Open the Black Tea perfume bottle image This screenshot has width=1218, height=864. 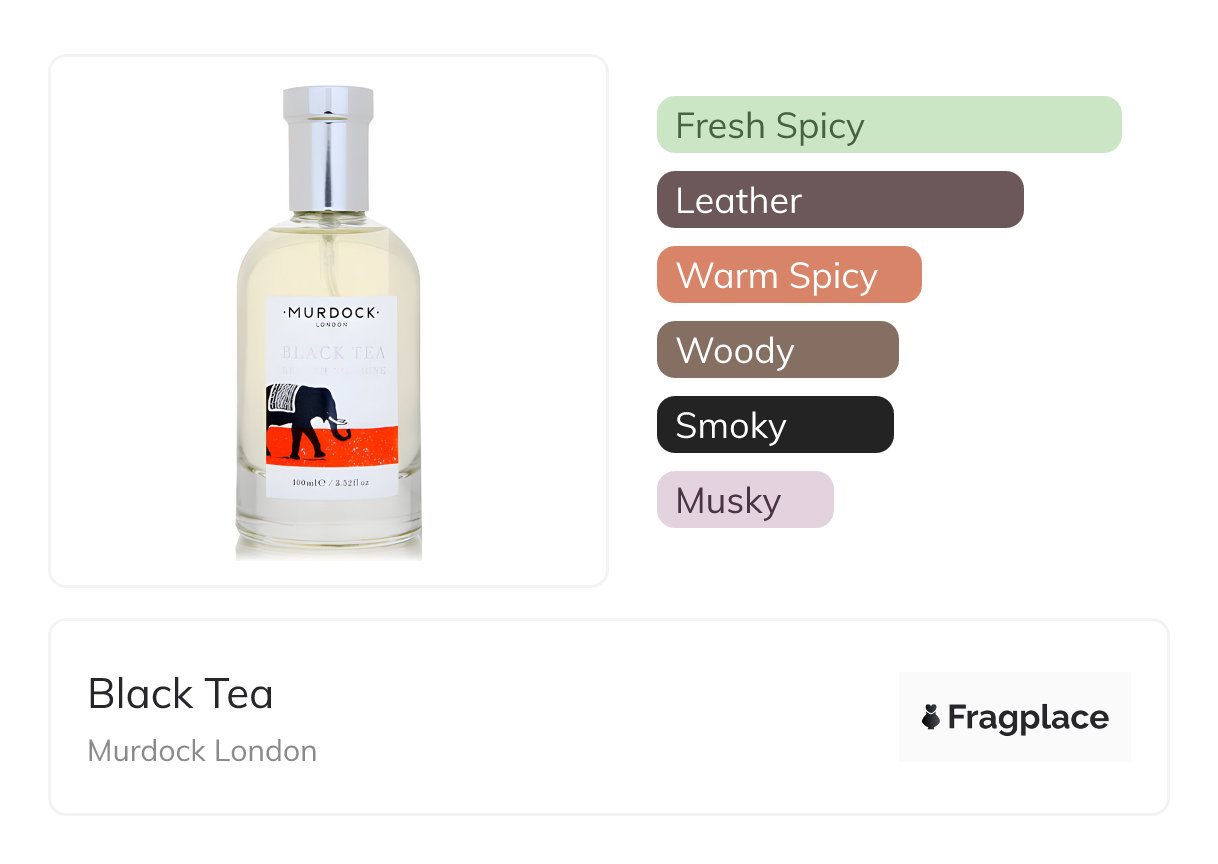328,322
